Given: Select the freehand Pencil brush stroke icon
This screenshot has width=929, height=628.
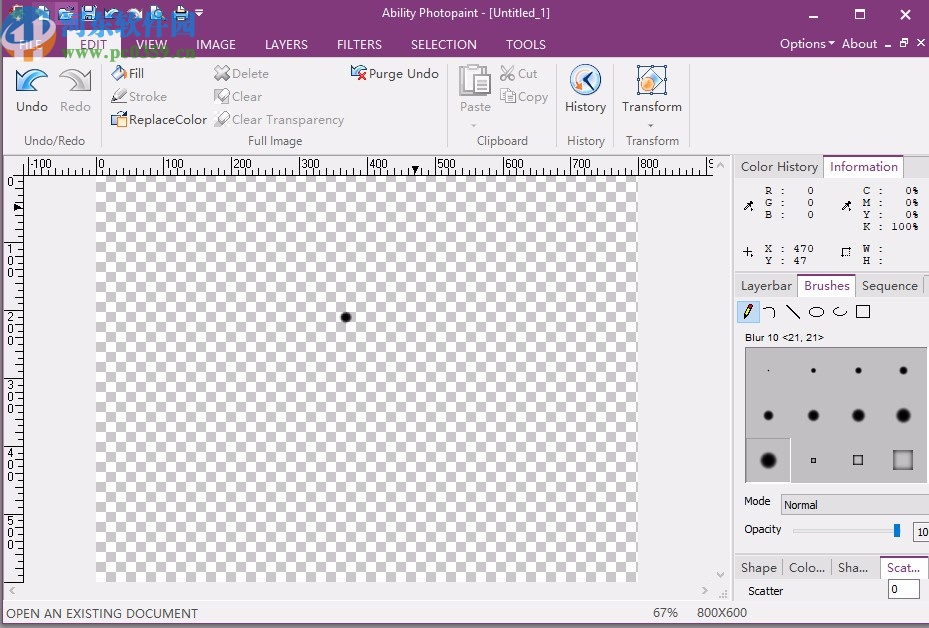Looking at the screenshot, I should 748,311.
